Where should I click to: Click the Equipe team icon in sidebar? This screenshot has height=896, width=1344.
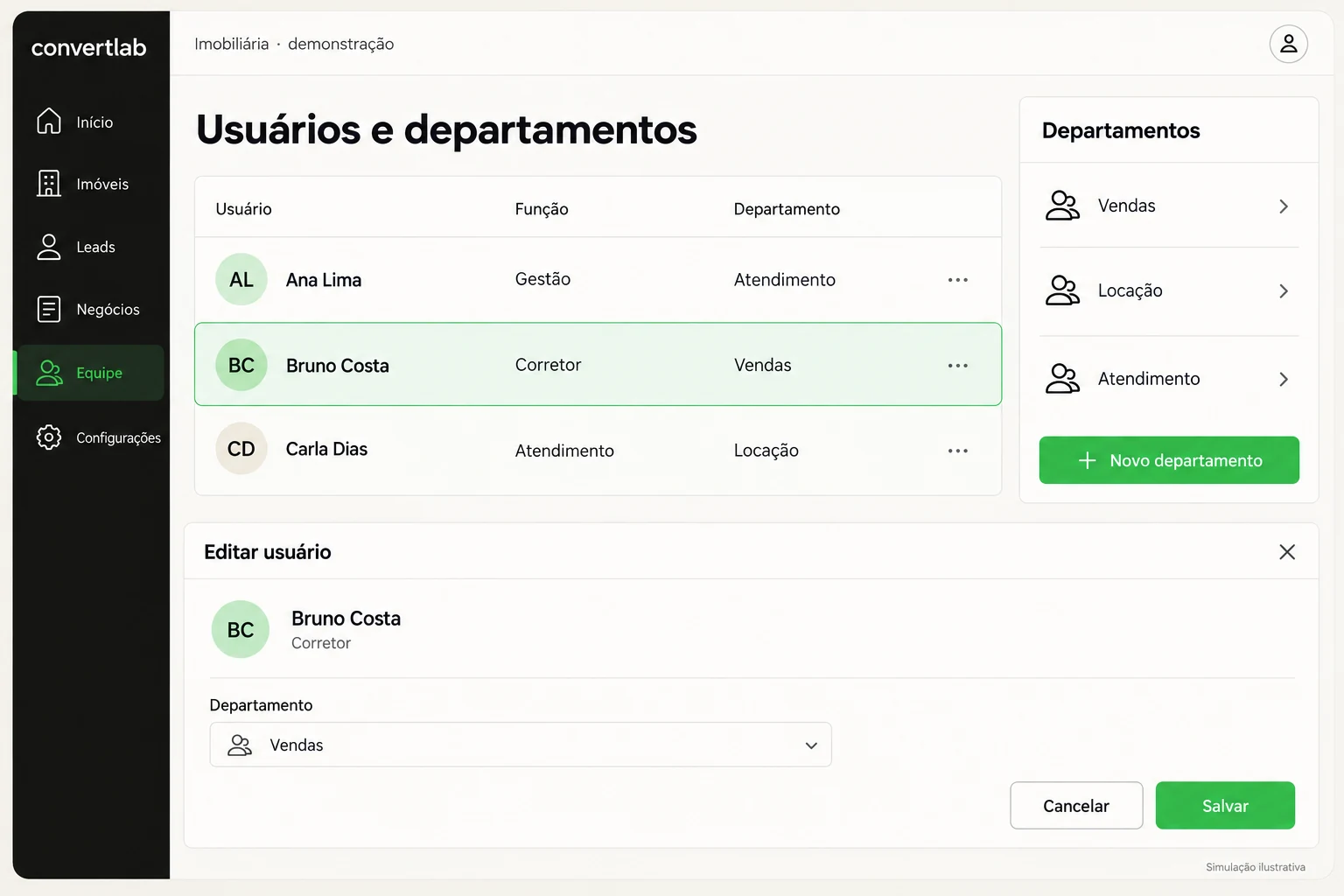tap(49, 373)
